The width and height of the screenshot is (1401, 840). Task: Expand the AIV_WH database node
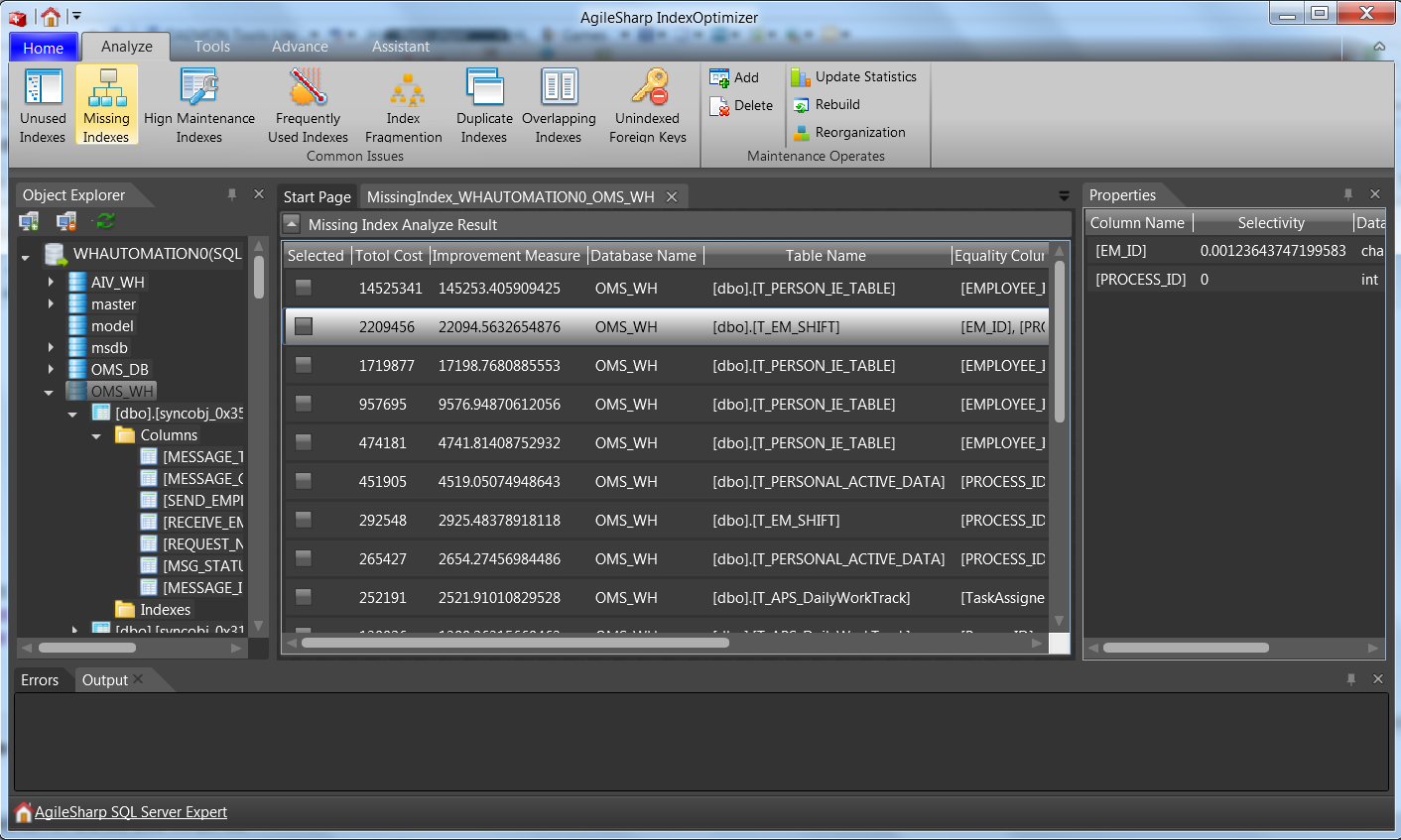click(x=51, y=282)
